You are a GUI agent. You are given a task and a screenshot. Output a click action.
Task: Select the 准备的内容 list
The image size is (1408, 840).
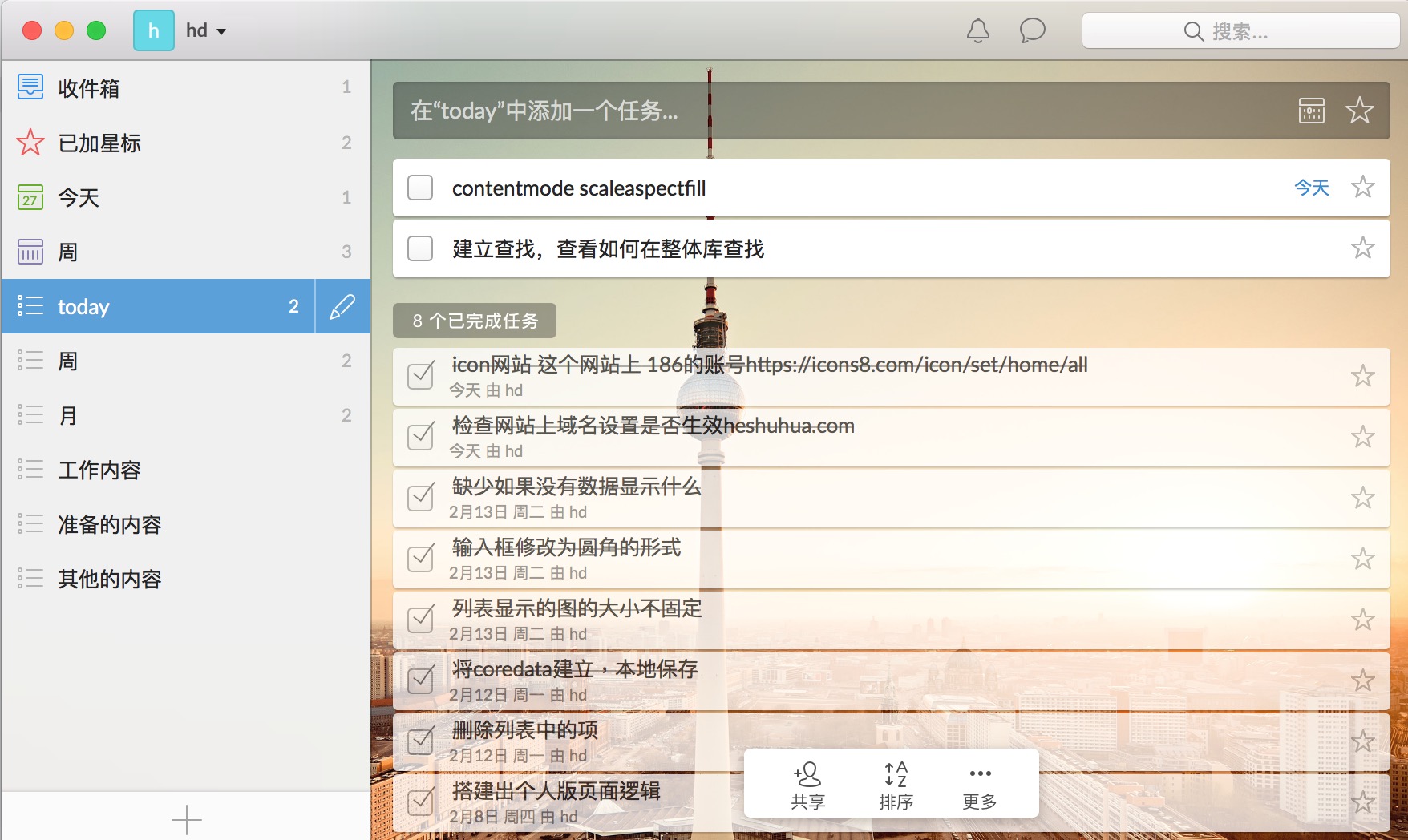coord(186,524)
